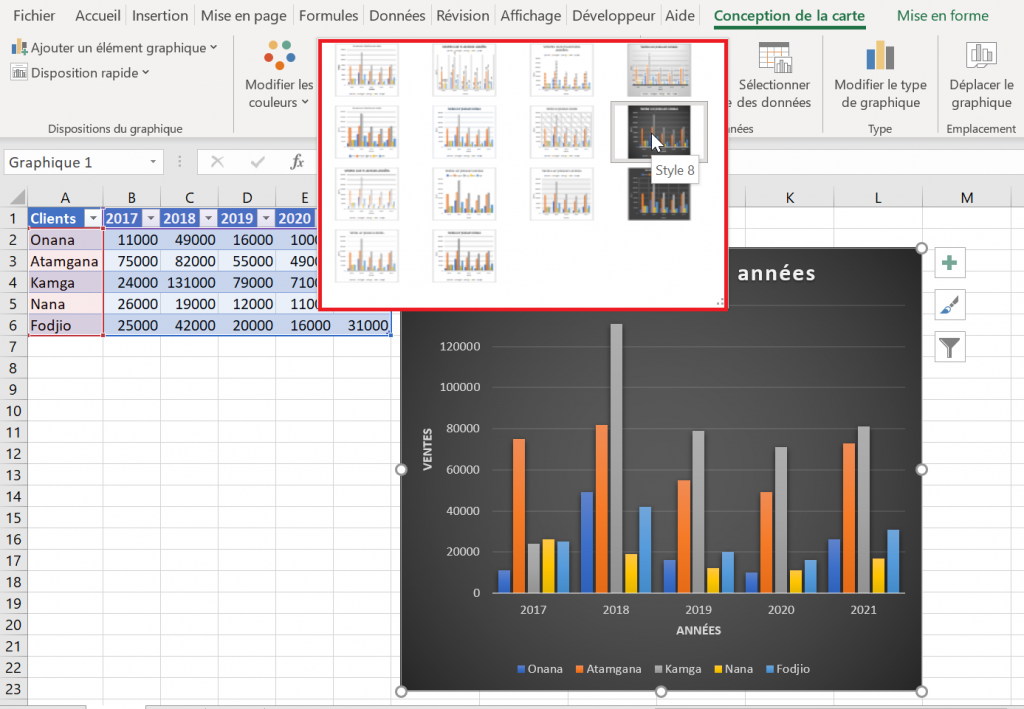
Task: Click the Chart Elements plus icon beside the chart
Action: (949, 262)
